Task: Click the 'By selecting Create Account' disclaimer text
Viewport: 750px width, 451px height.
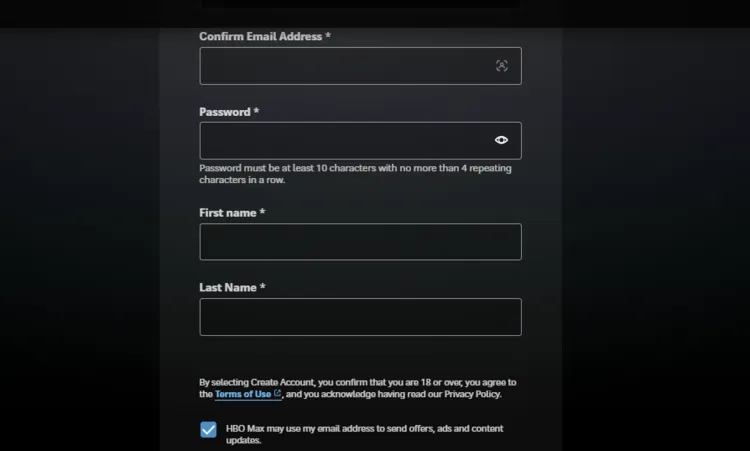Action: click(x=357, y=382)
